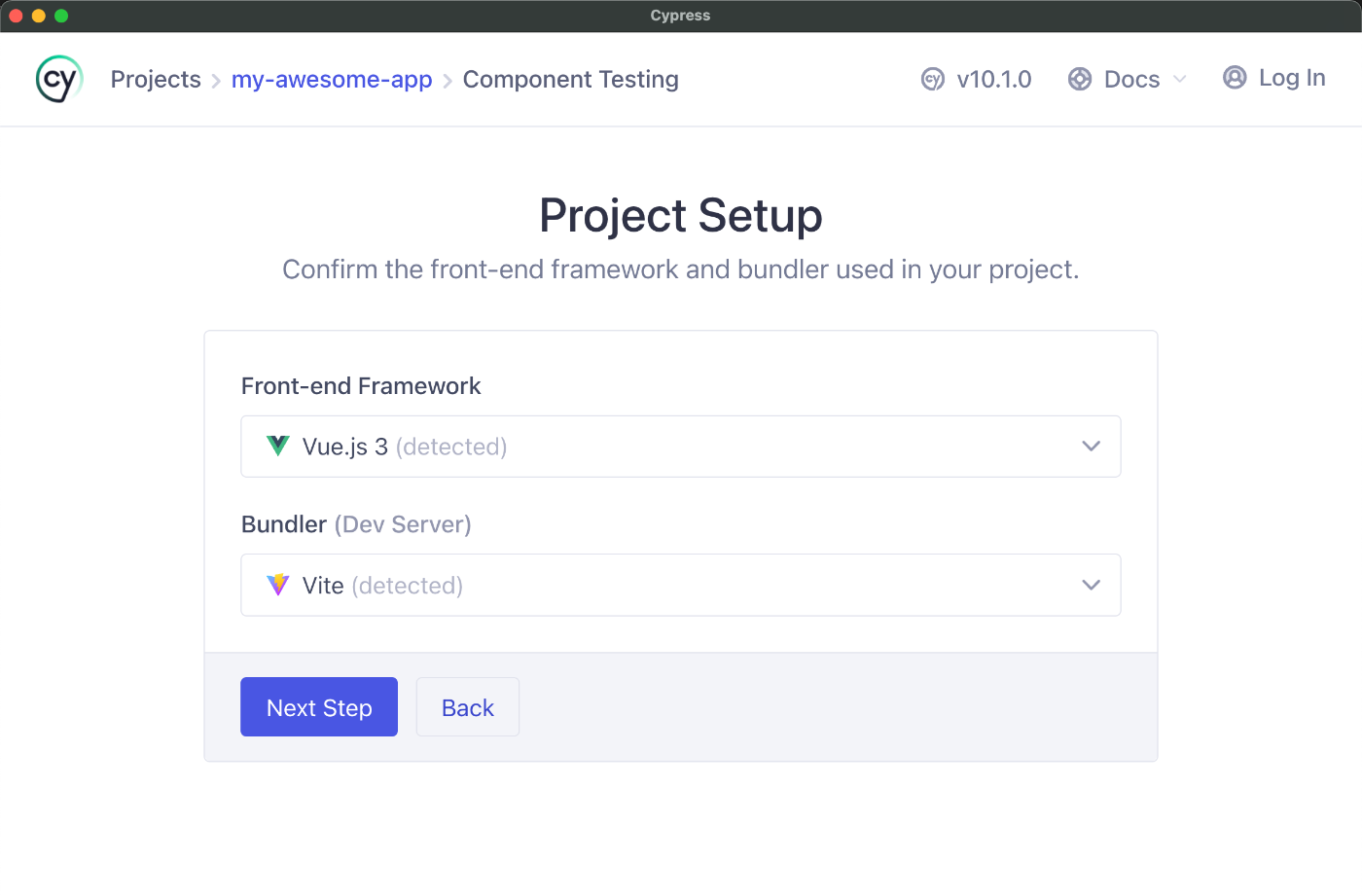Click the Log In link

1291,78
